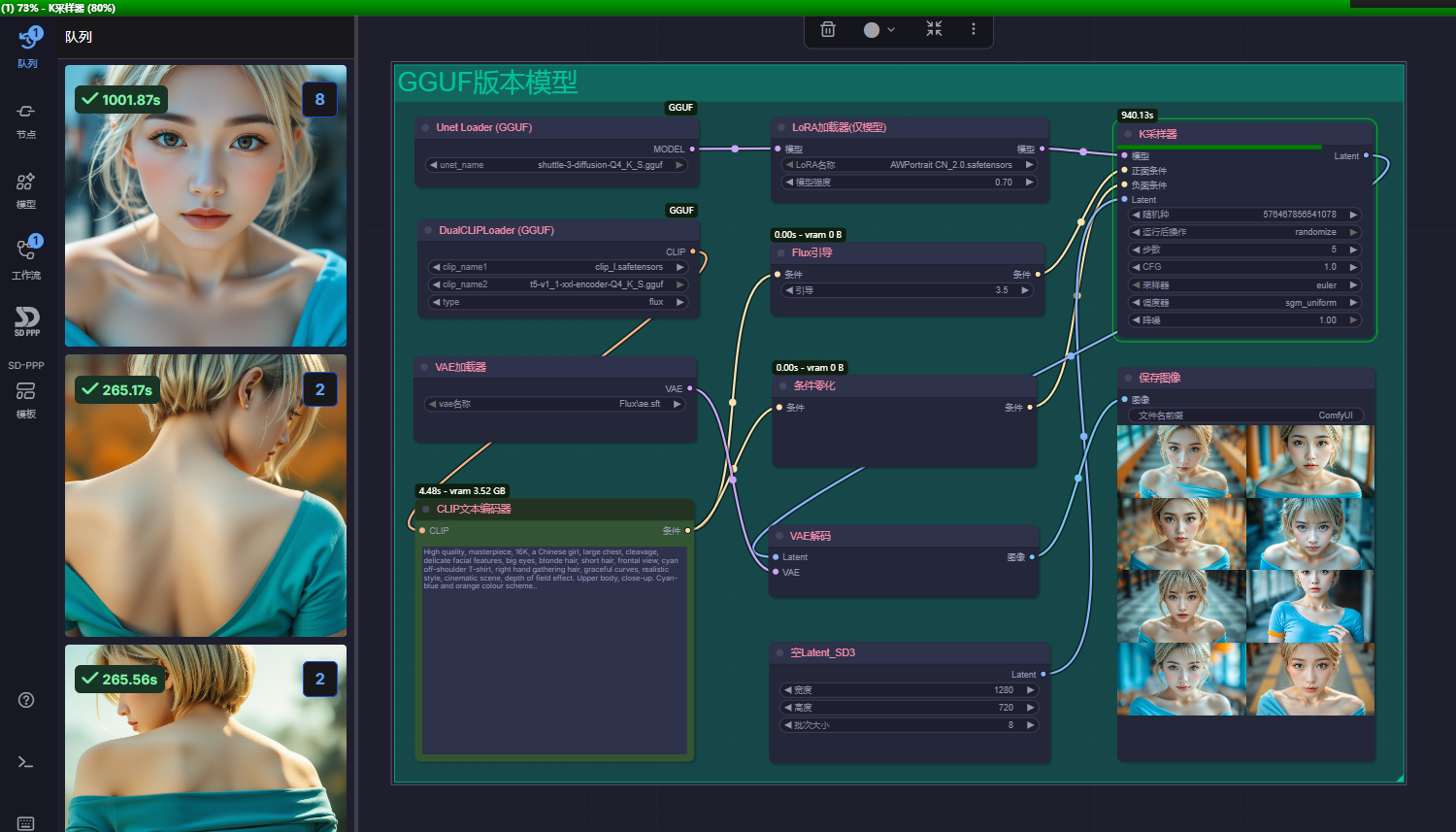Click the 文件名前缀 ComfyUI field
Image resolution: width=1456 pixels, height=832 pixels.
click(x=1245, y=416)
